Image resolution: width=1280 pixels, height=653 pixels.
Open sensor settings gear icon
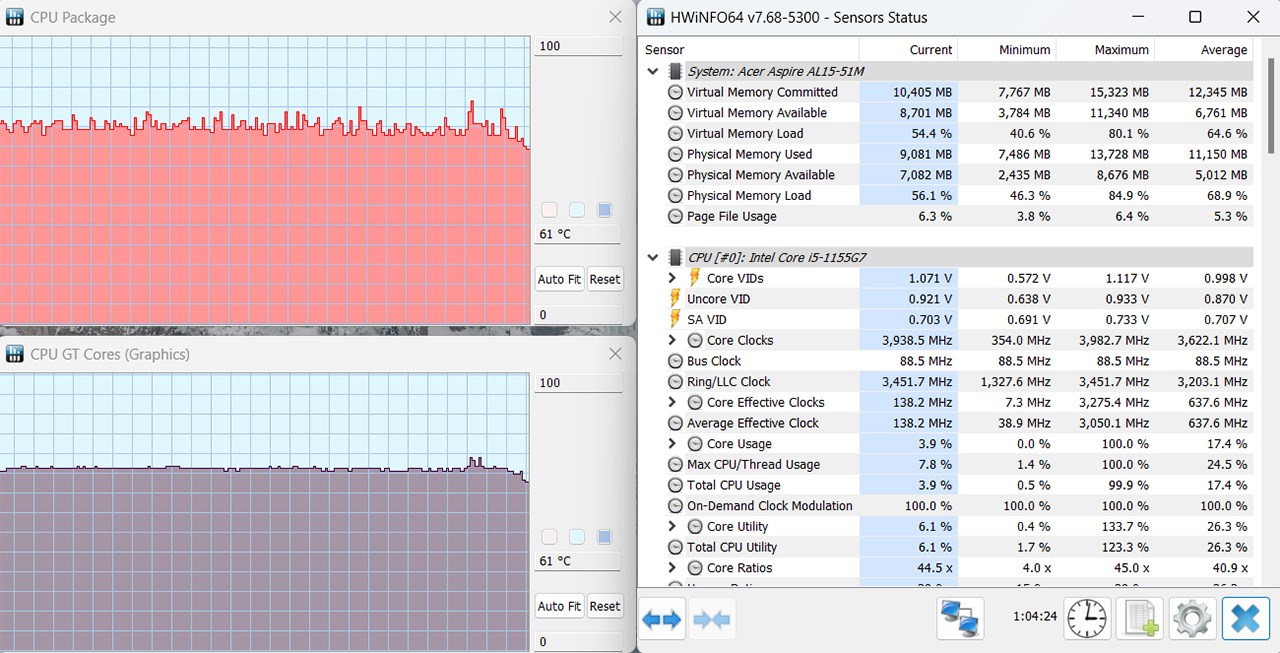1192,619
